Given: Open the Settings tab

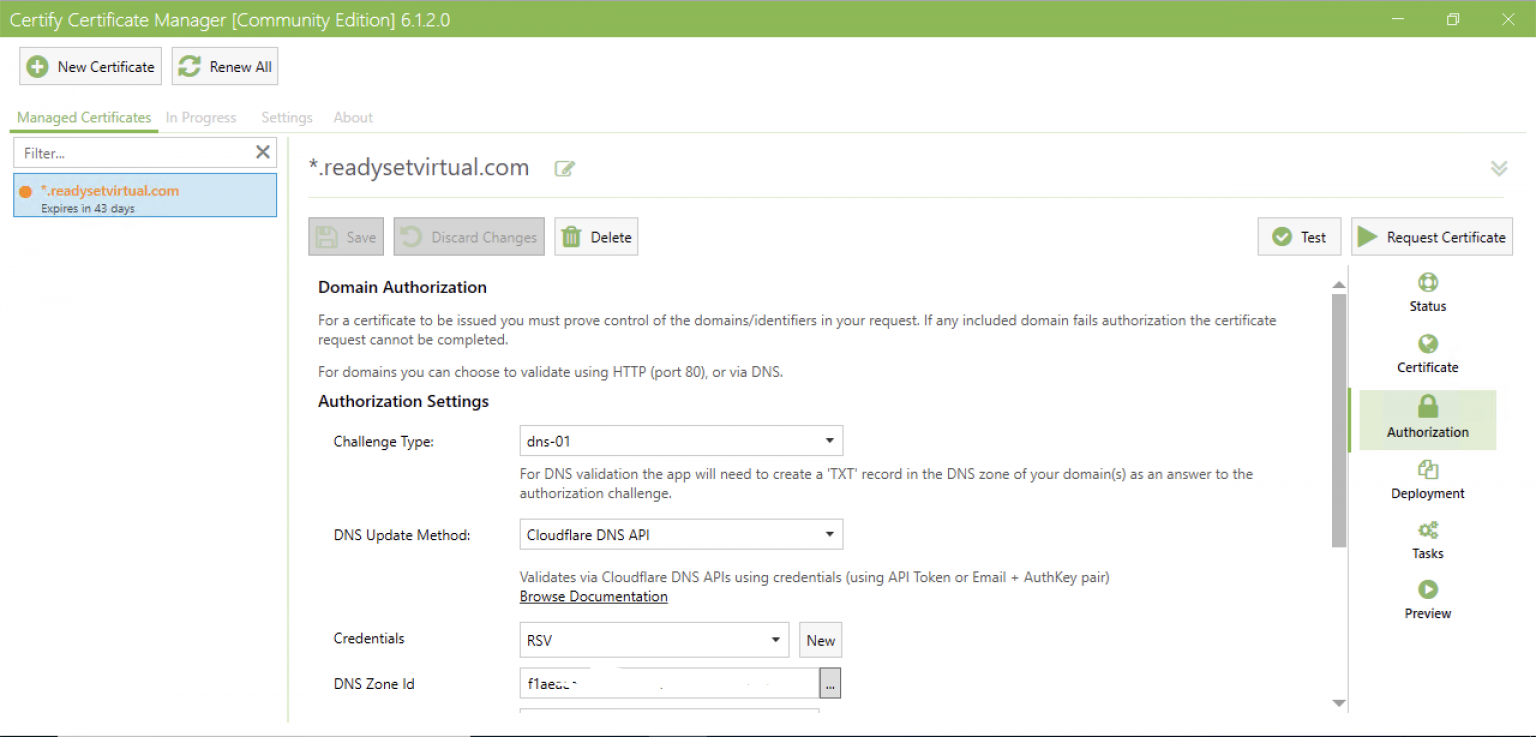Looking at the screenshot, I should (x=286, y=117).
